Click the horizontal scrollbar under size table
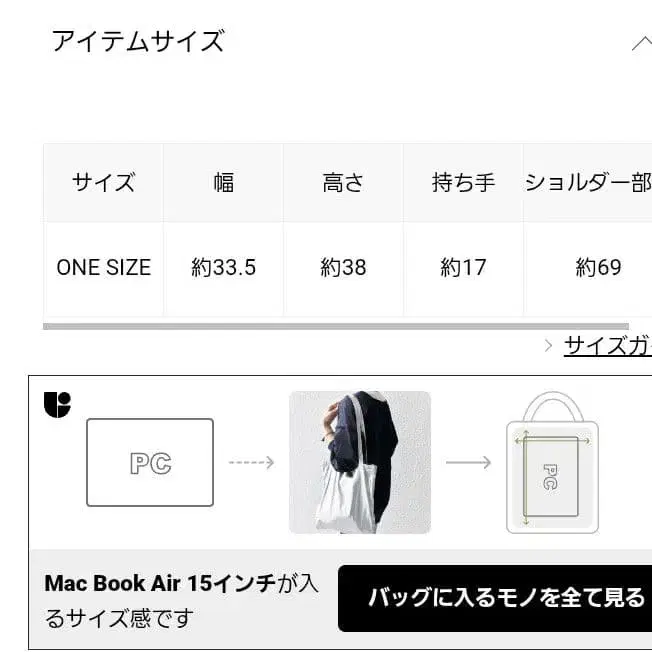The width and height of the screenshot is (652, 652). point(336,326)
